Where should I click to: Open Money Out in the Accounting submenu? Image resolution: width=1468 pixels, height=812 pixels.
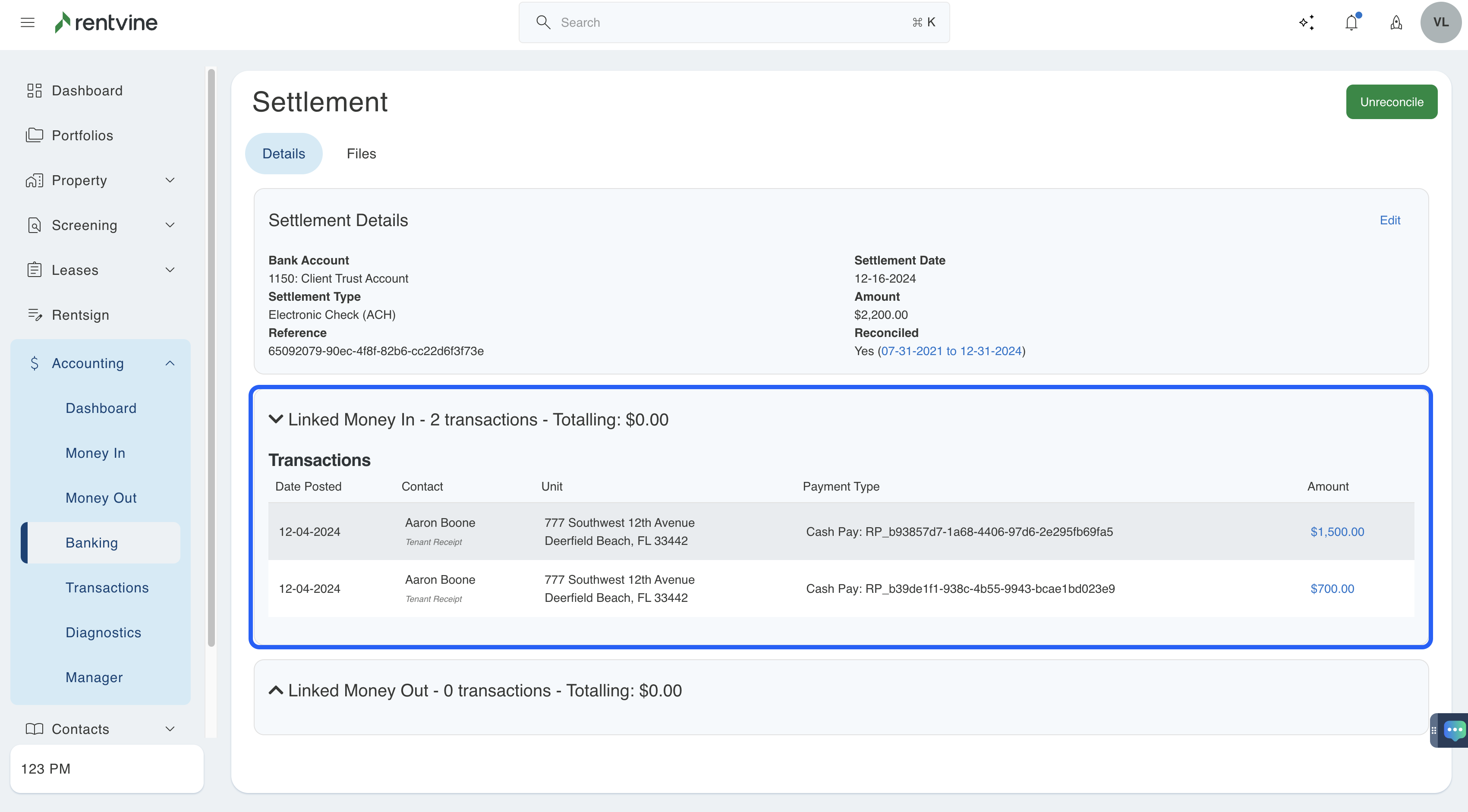[101, 497]
